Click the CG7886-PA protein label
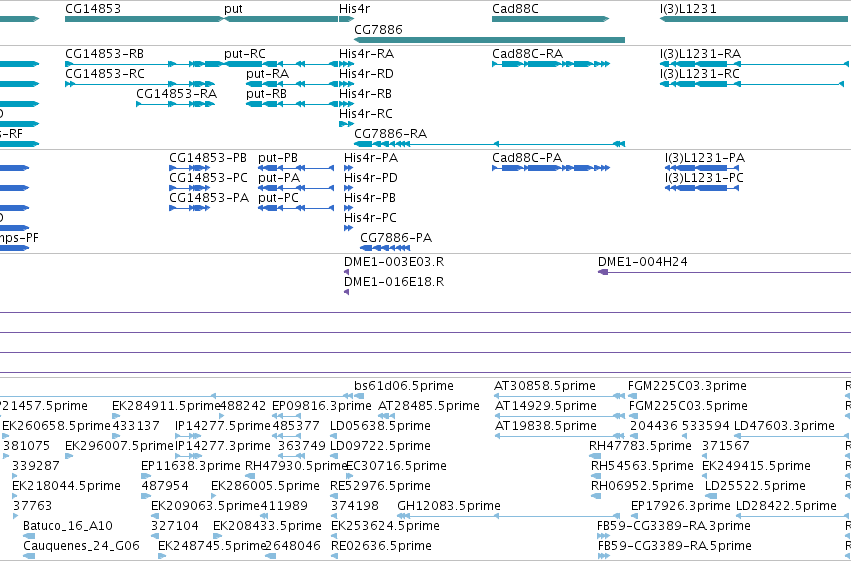 (x=396, y=238)
